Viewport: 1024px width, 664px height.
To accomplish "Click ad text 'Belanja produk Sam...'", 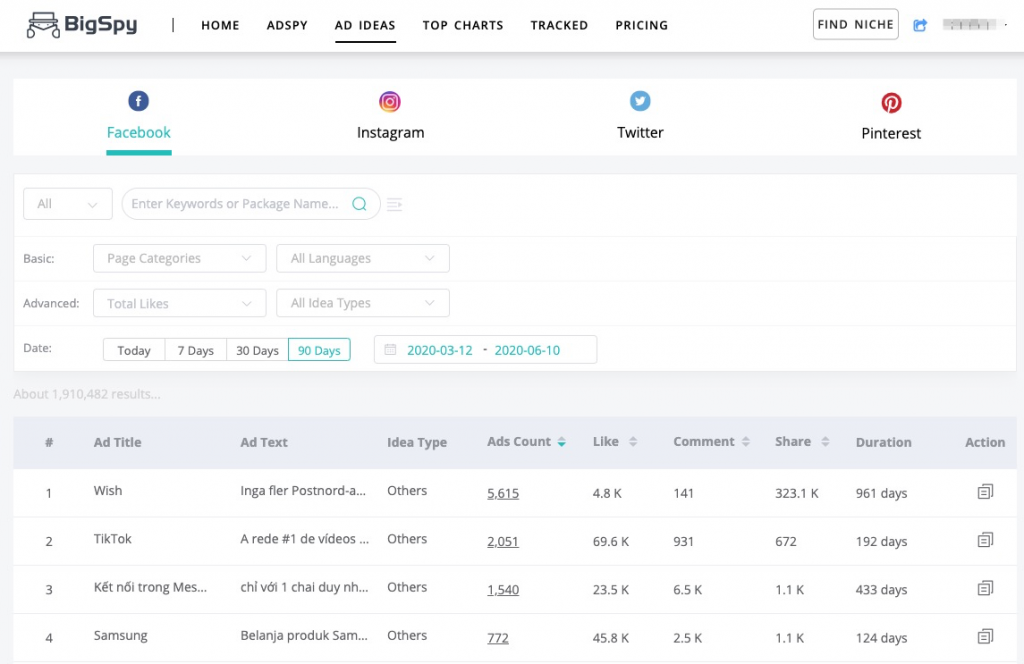I will 304,636.
